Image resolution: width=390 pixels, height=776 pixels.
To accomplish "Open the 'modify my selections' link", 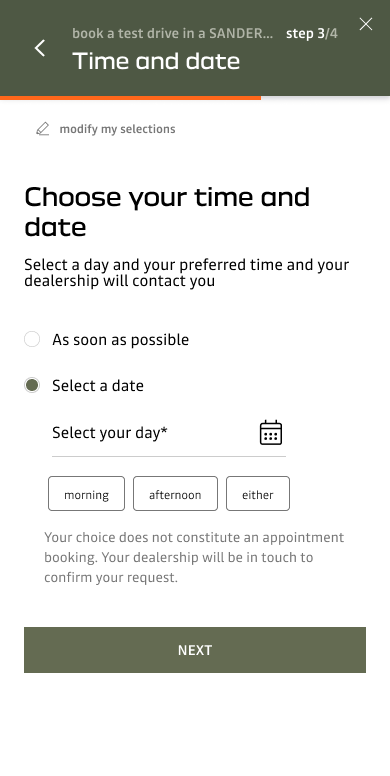I will click(117, 129).
